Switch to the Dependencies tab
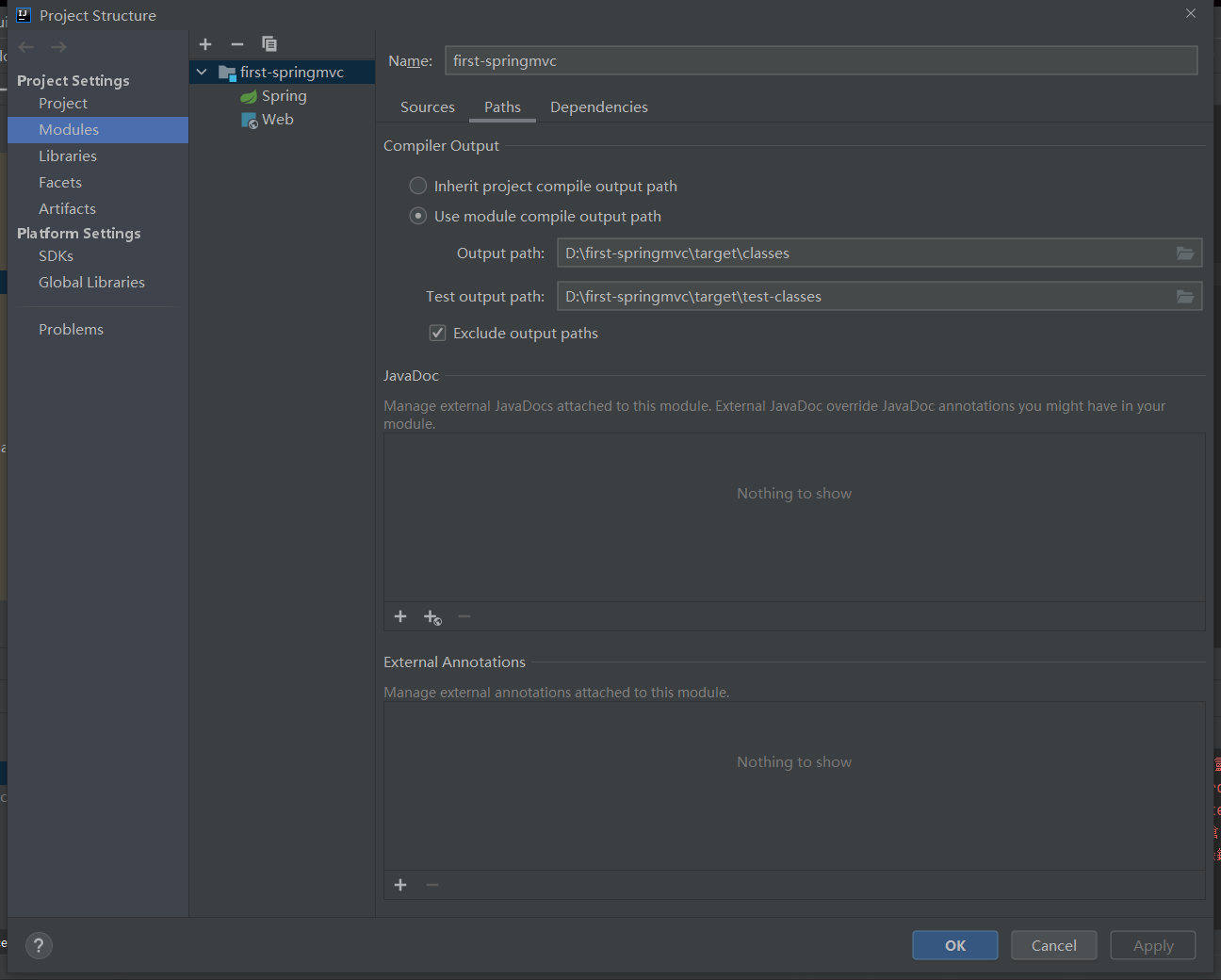Viewport: 1221px width, 980px height. [599, 107]
